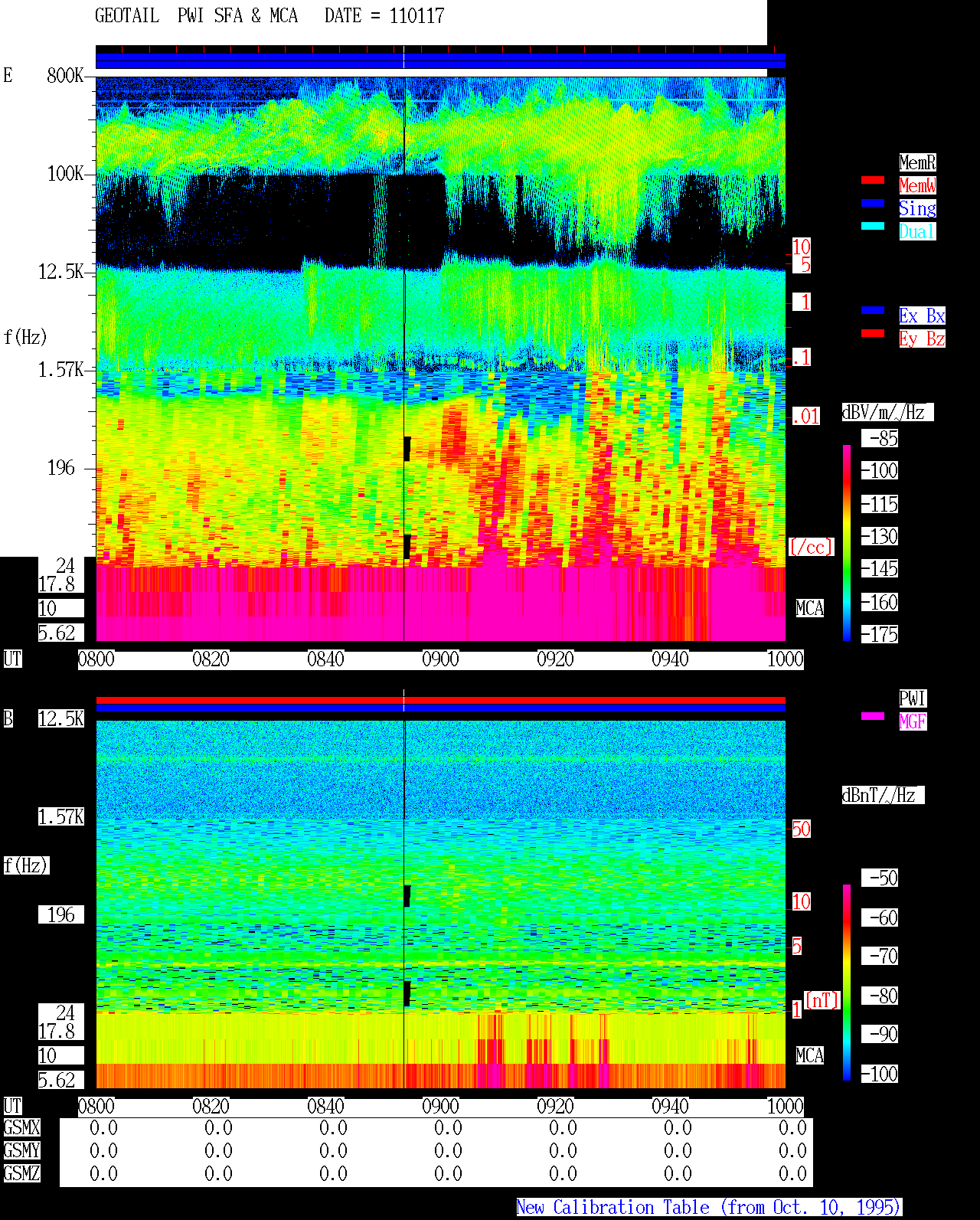Click the MCA label beside the B-field spectrogram
The width and height of the screenshot is (980, 1220).
coord(809,1055)
